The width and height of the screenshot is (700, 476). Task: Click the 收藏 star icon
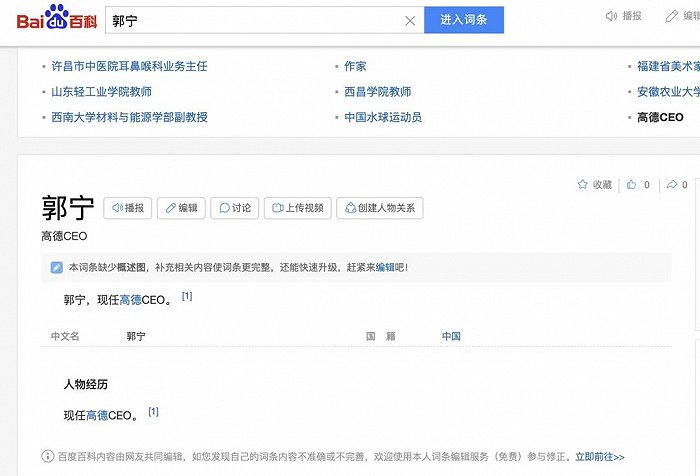click(x=582, y=184)
